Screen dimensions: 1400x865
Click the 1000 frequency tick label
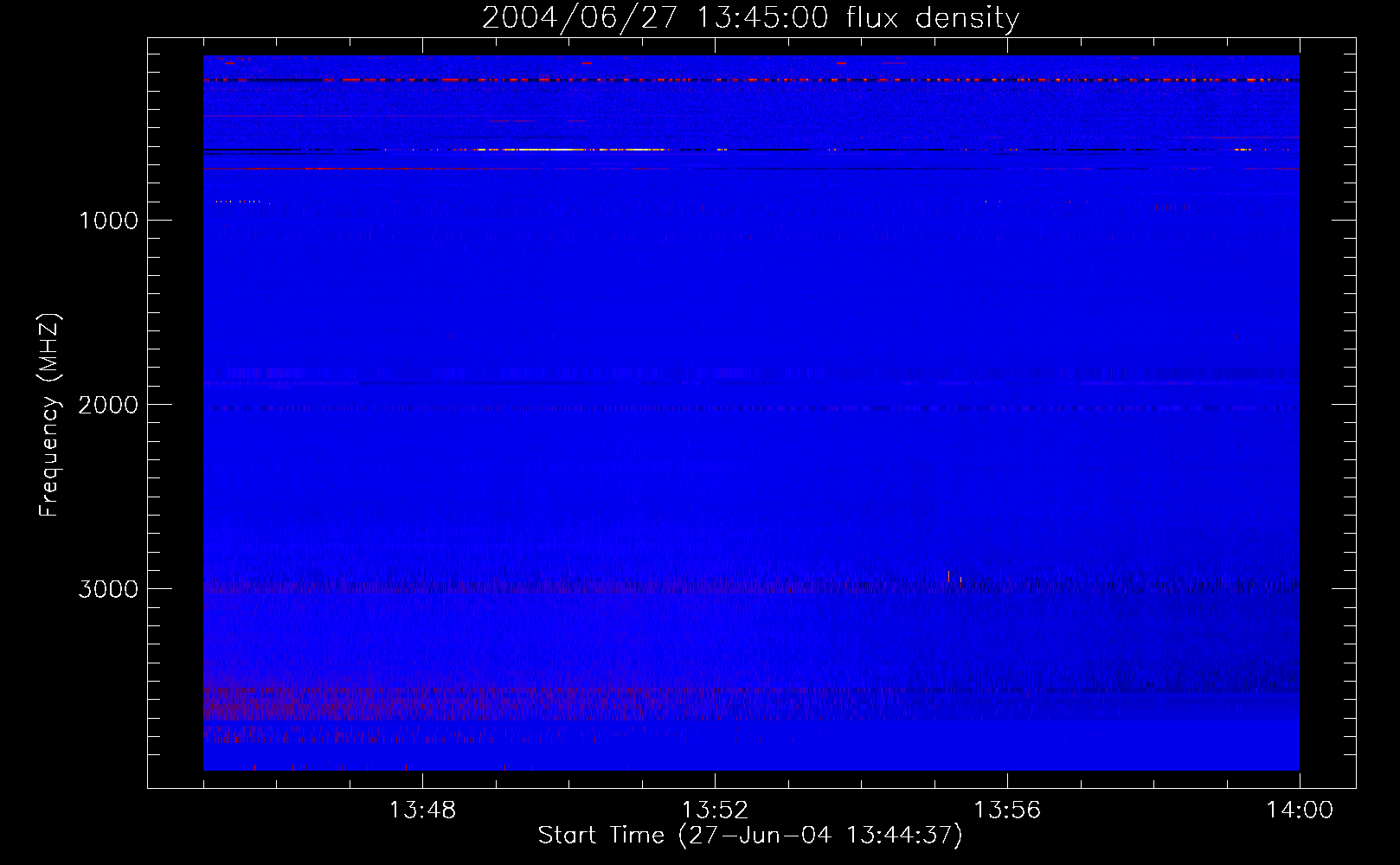coord(108,221)
